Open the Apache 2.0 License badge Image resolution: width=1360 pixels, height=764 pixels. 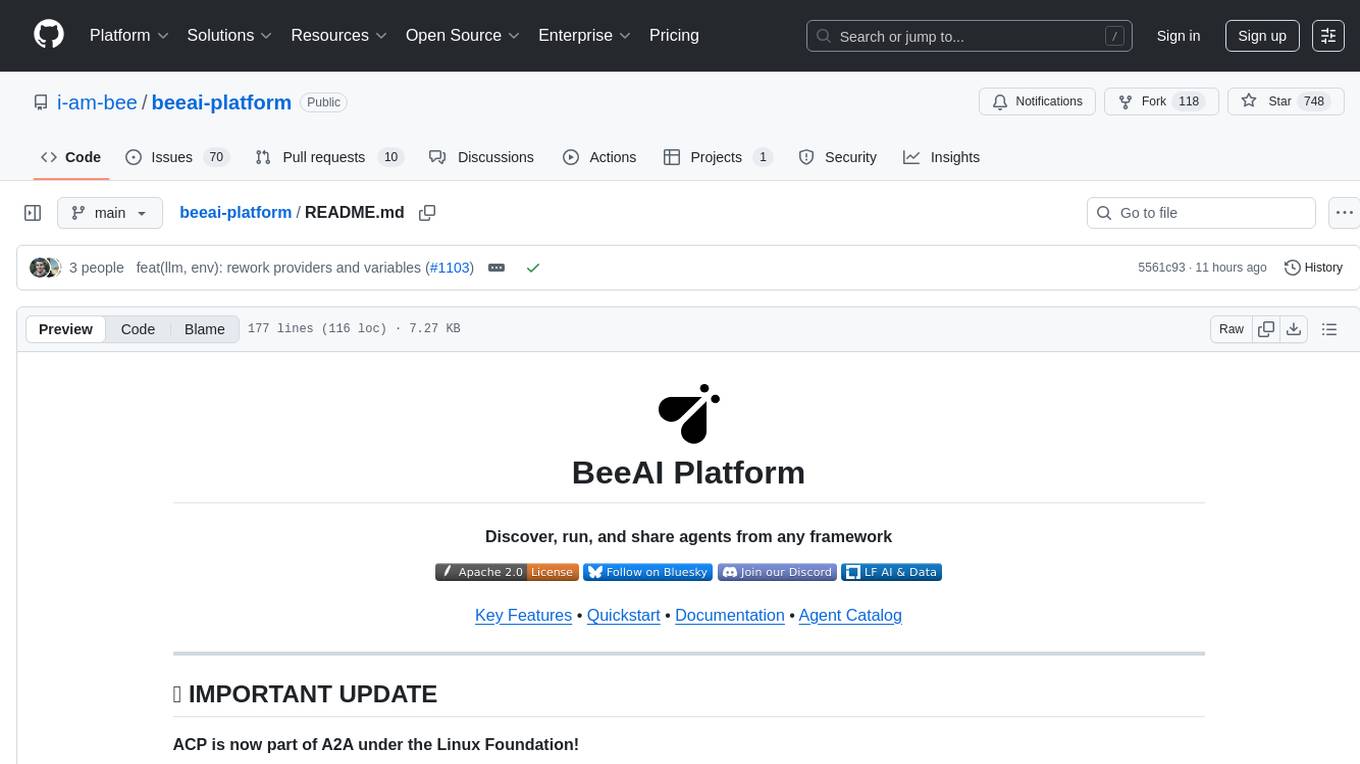[507, 572]
